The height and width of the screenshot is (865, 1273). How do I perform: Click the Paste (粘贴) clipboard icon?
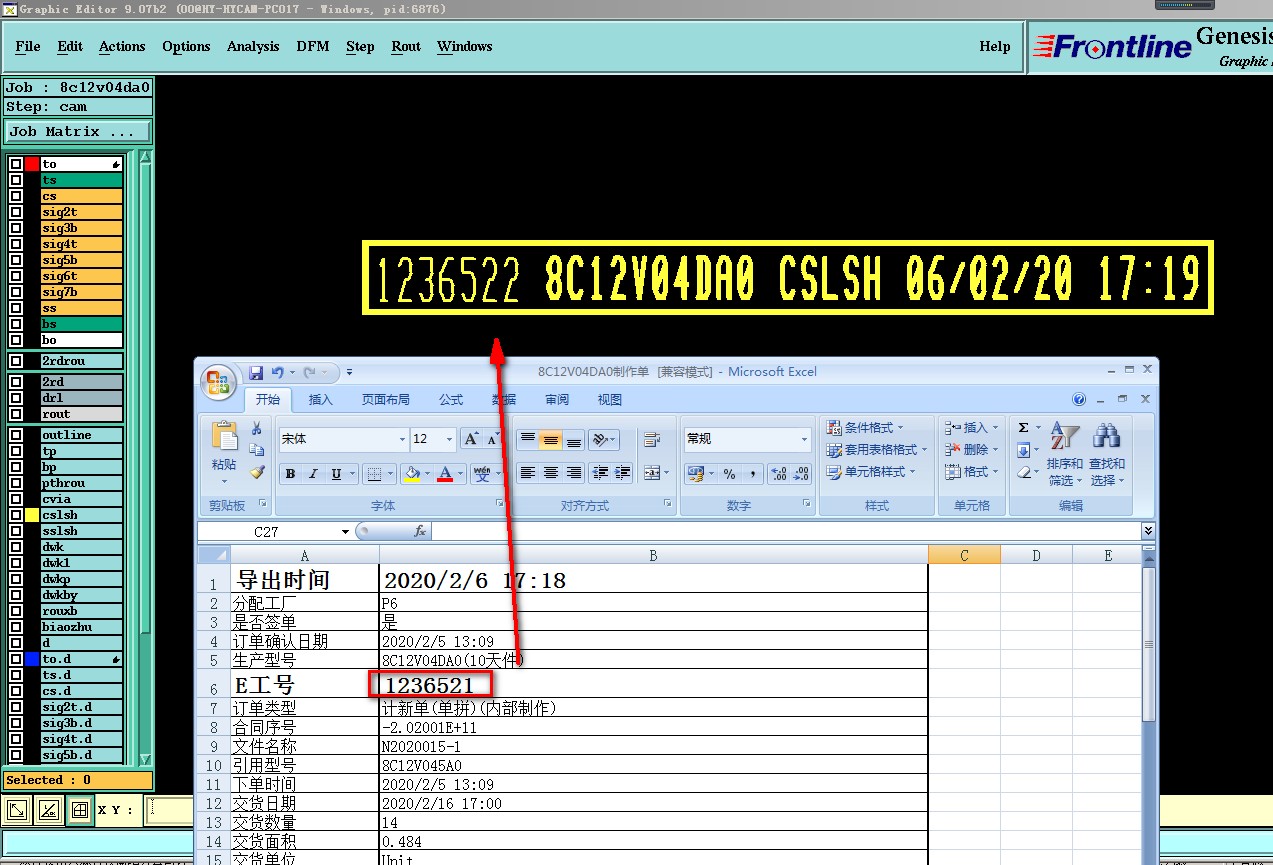(224, 436)
